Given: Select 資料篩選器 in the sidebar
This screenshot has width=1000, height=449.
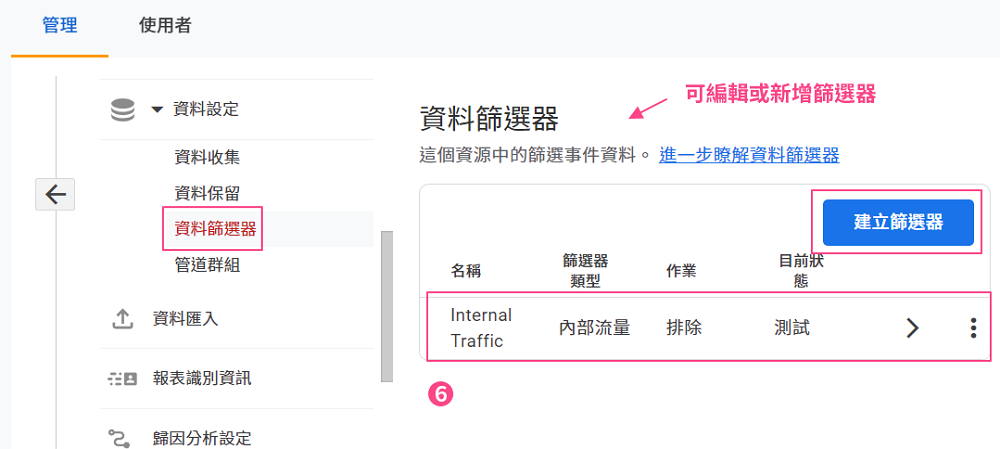Looking at the screenshot, I should point(212,229).
